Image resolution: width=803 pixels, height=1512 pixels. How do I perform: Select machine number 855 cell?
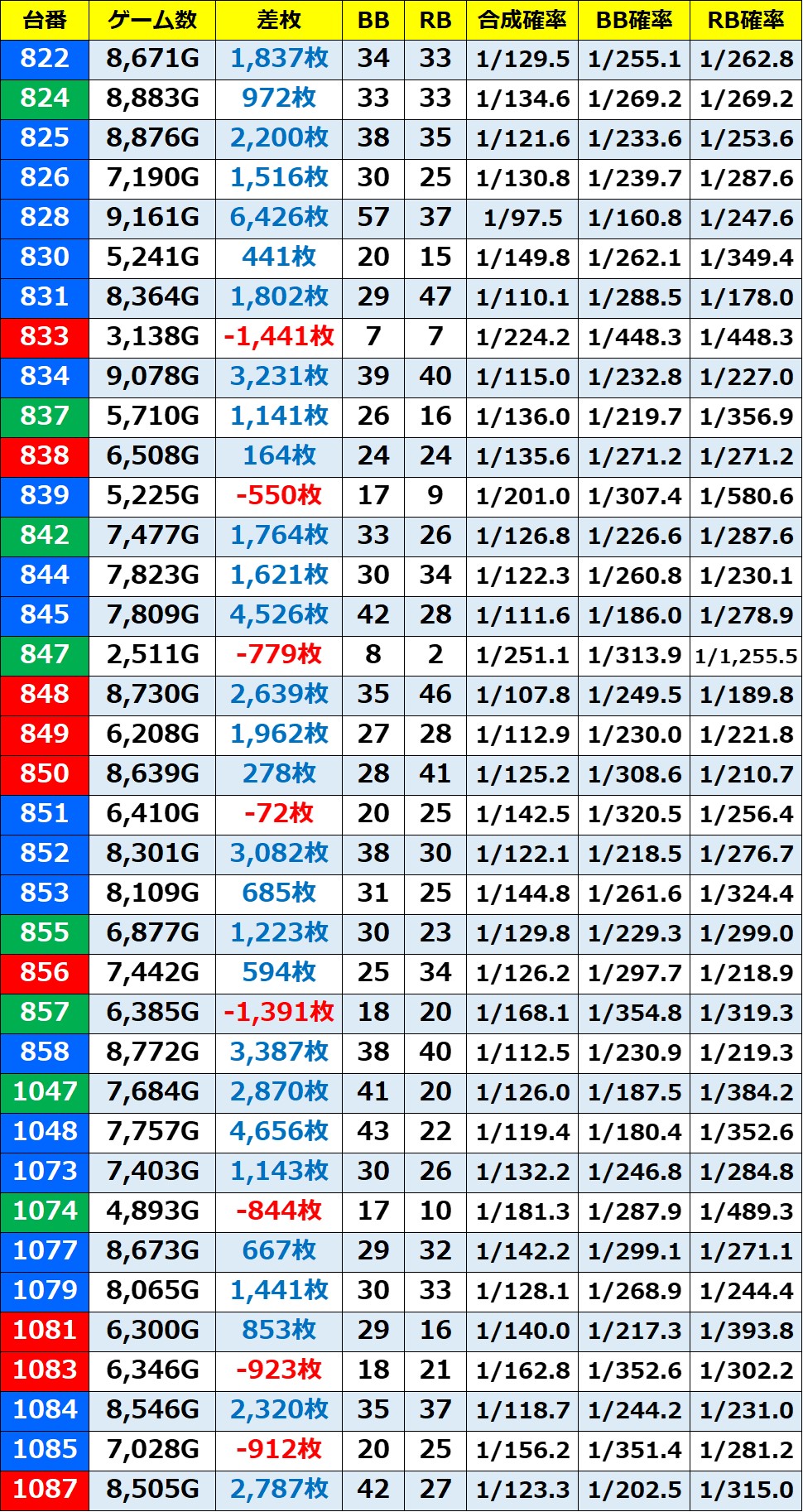[45, 934]
